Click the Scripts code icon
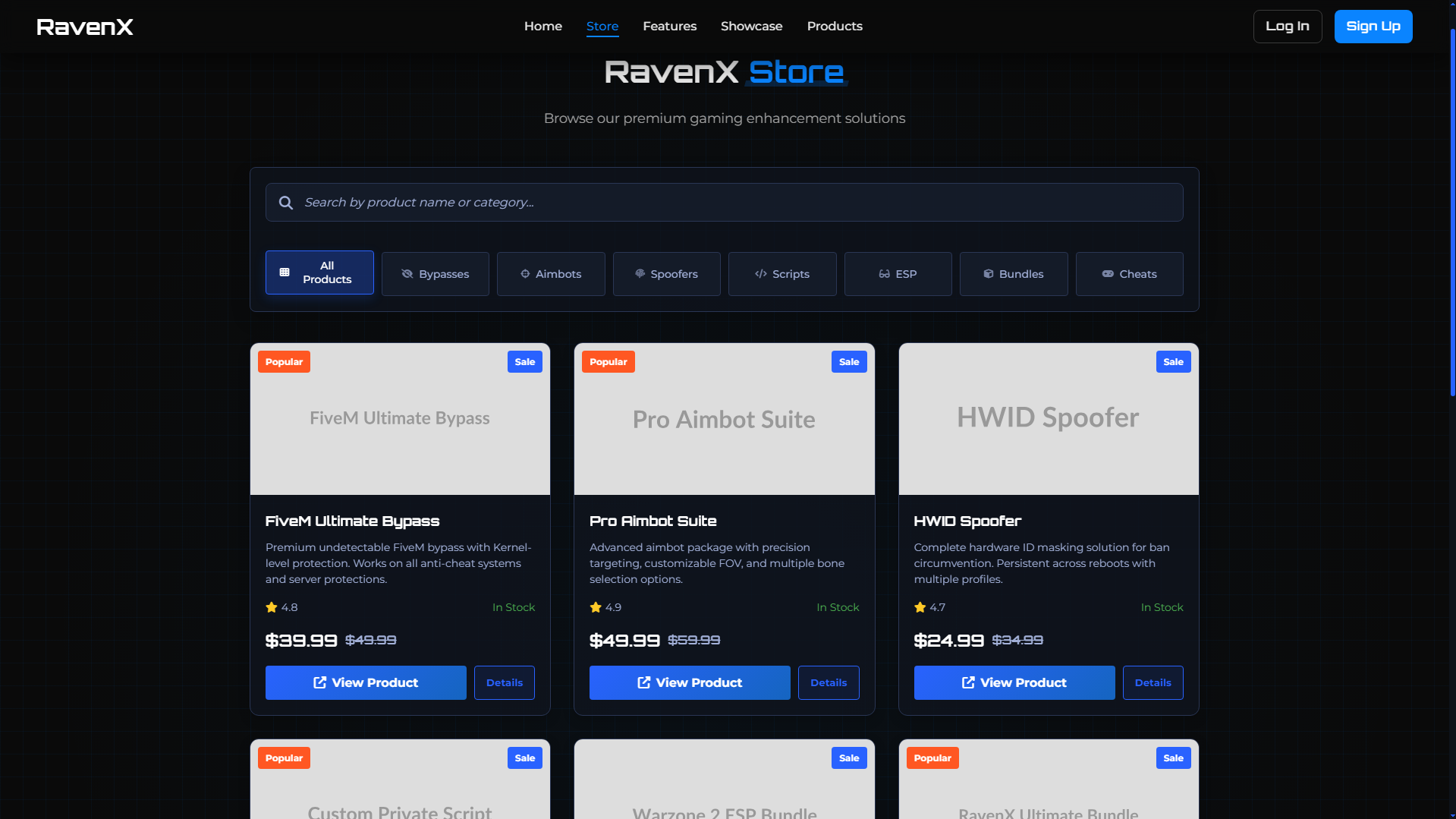Viewport: 1456px width, 819px height. click(761, 274)
